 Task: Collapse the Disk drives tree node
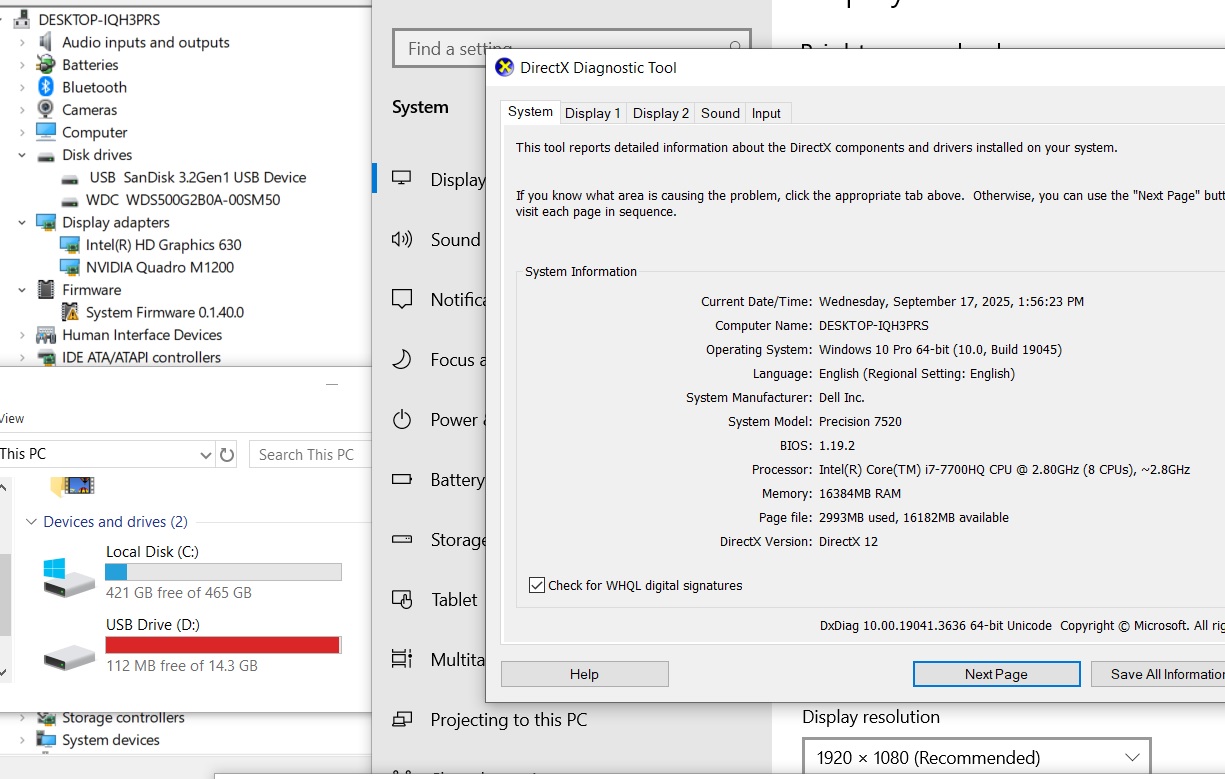pyautogui.click(x=22, y=155)
